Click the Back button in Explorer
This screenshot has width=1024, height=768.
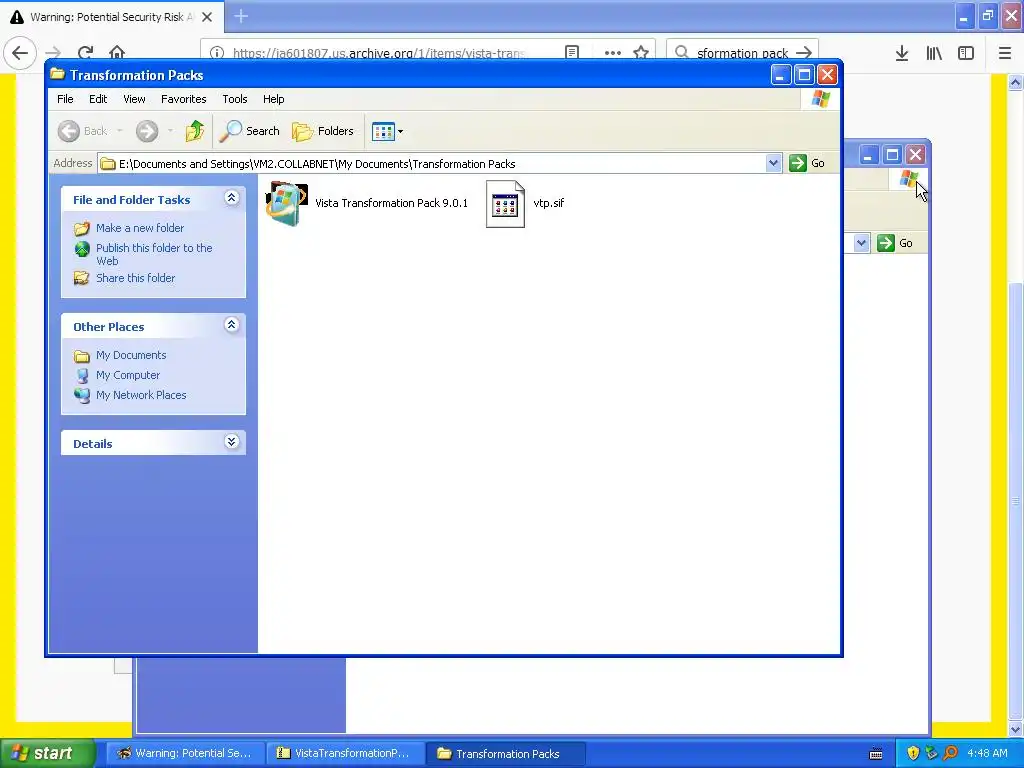(x=82, y=131)
